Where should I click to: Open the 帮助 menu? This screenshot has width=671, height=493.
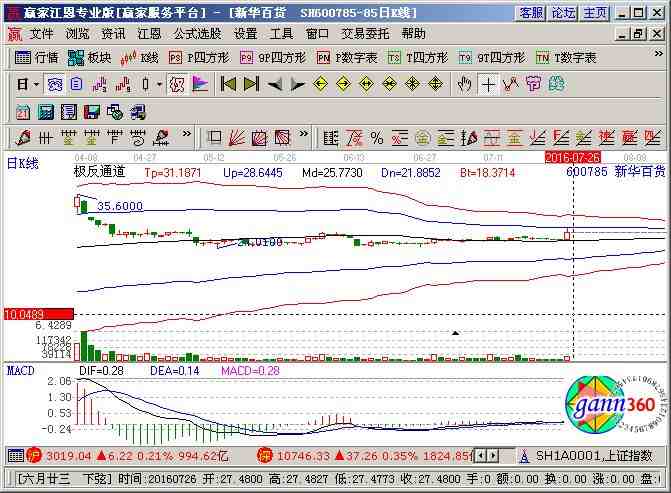(413, 33)
